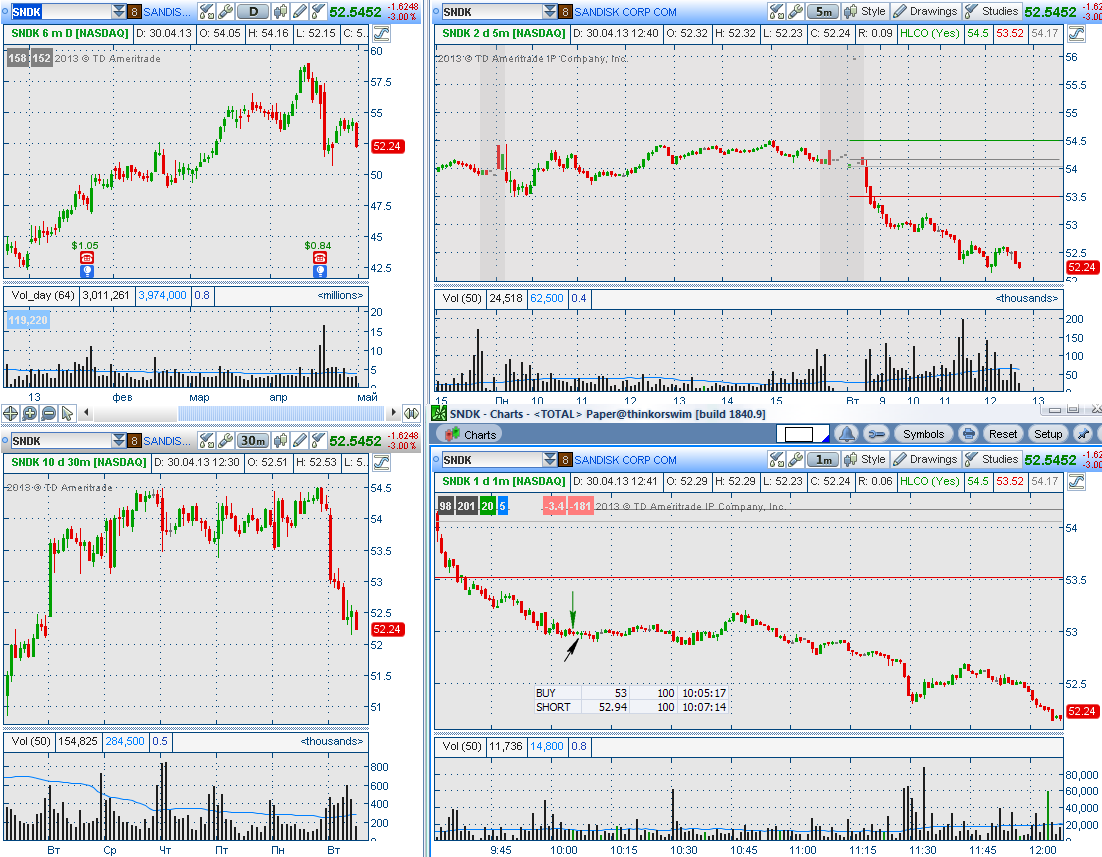Open the Studies flask icon in the daily chart

point(318,11)
